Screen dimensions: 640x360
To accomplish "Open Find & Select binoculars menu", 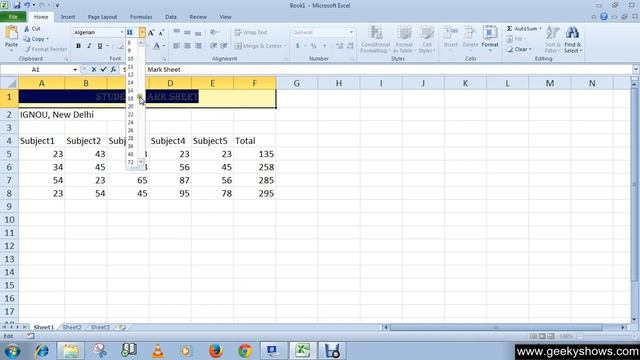I will coord(573,39).
